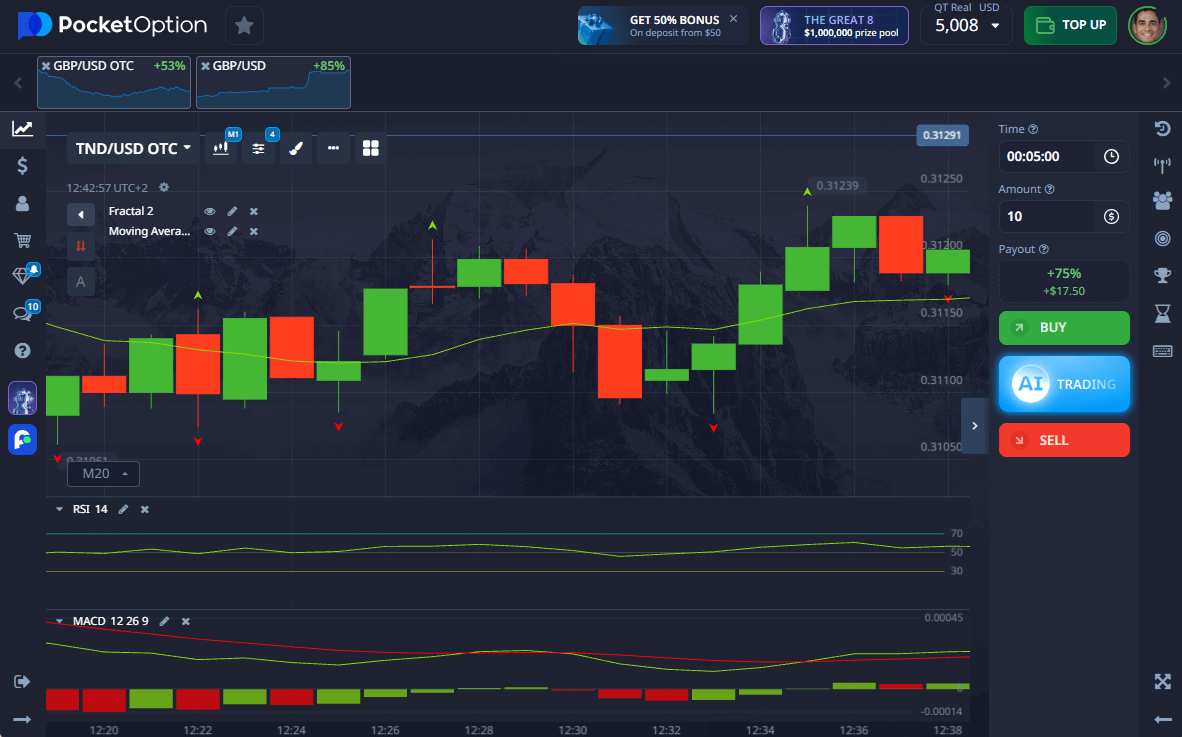Open the M20 timeframe selector
Image resolution: width=1182 pixels, height=737 pixels.
[104, 473]
